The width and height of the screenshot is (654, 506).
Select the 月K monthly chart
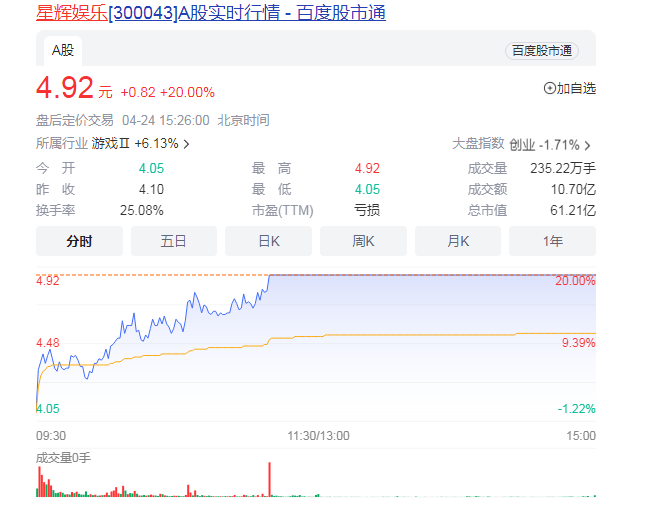click(458, 241)
